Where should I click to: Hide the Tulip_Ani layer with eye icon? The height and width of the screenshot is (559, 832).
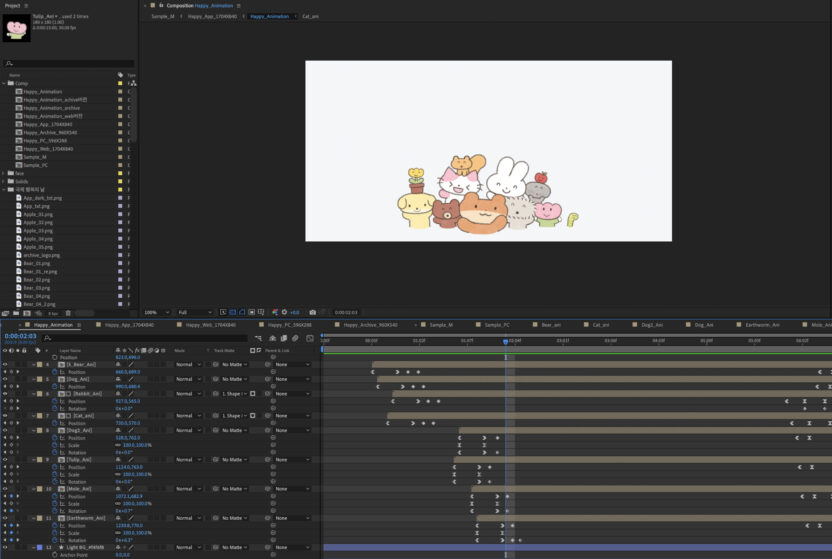[x=5, y=459]
